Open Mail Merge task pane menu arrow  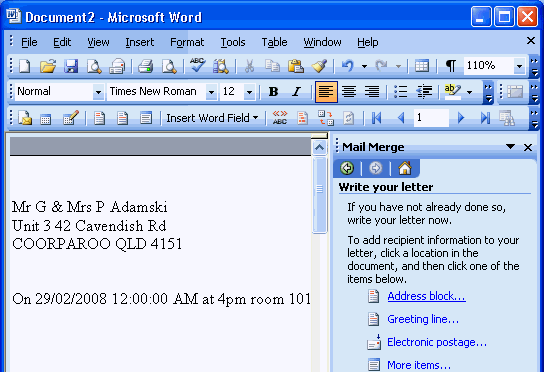click(510, 147)
